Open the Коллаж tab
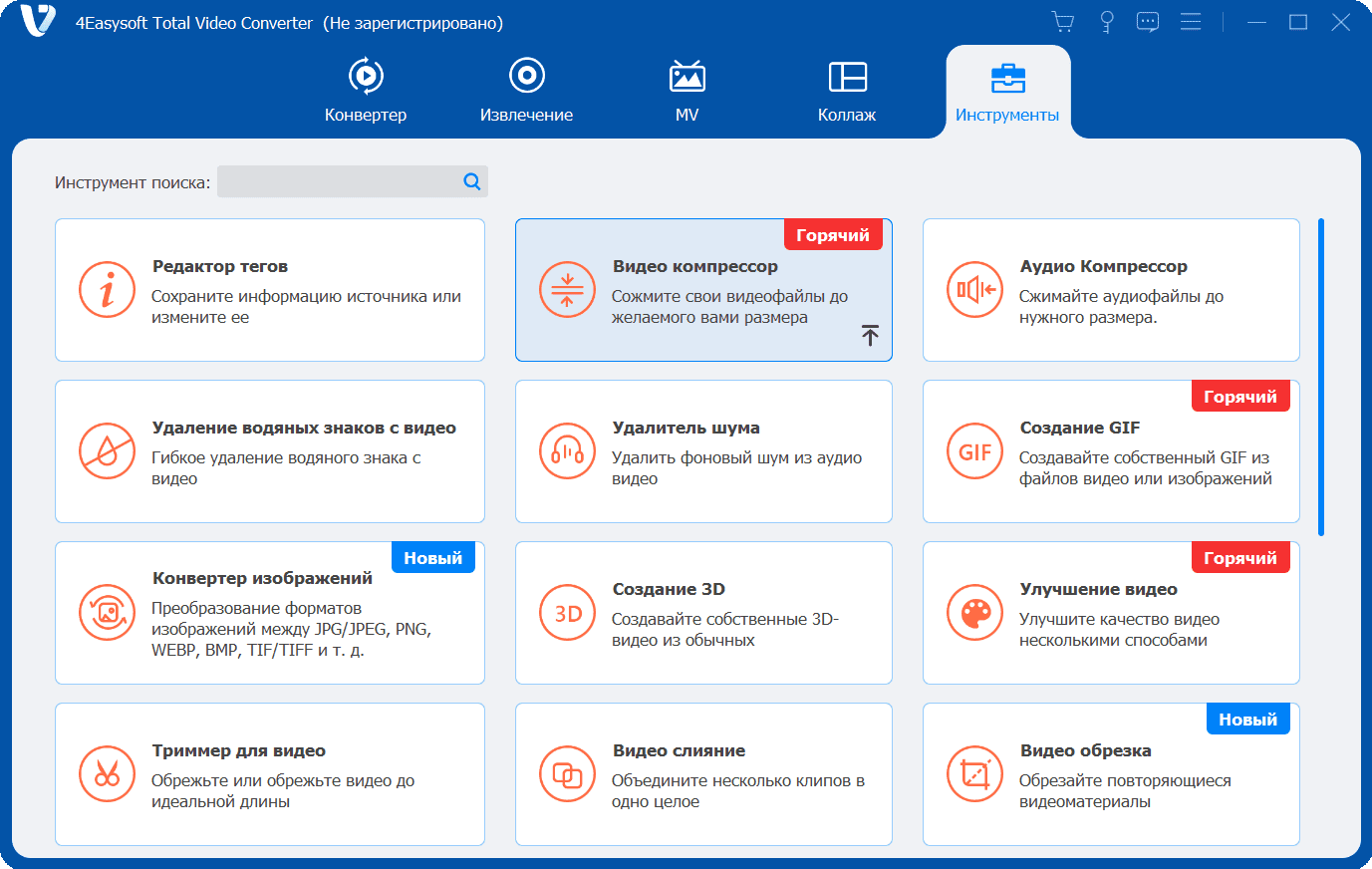Viewport: 1372px width, 869px height. tap(847, 91)
